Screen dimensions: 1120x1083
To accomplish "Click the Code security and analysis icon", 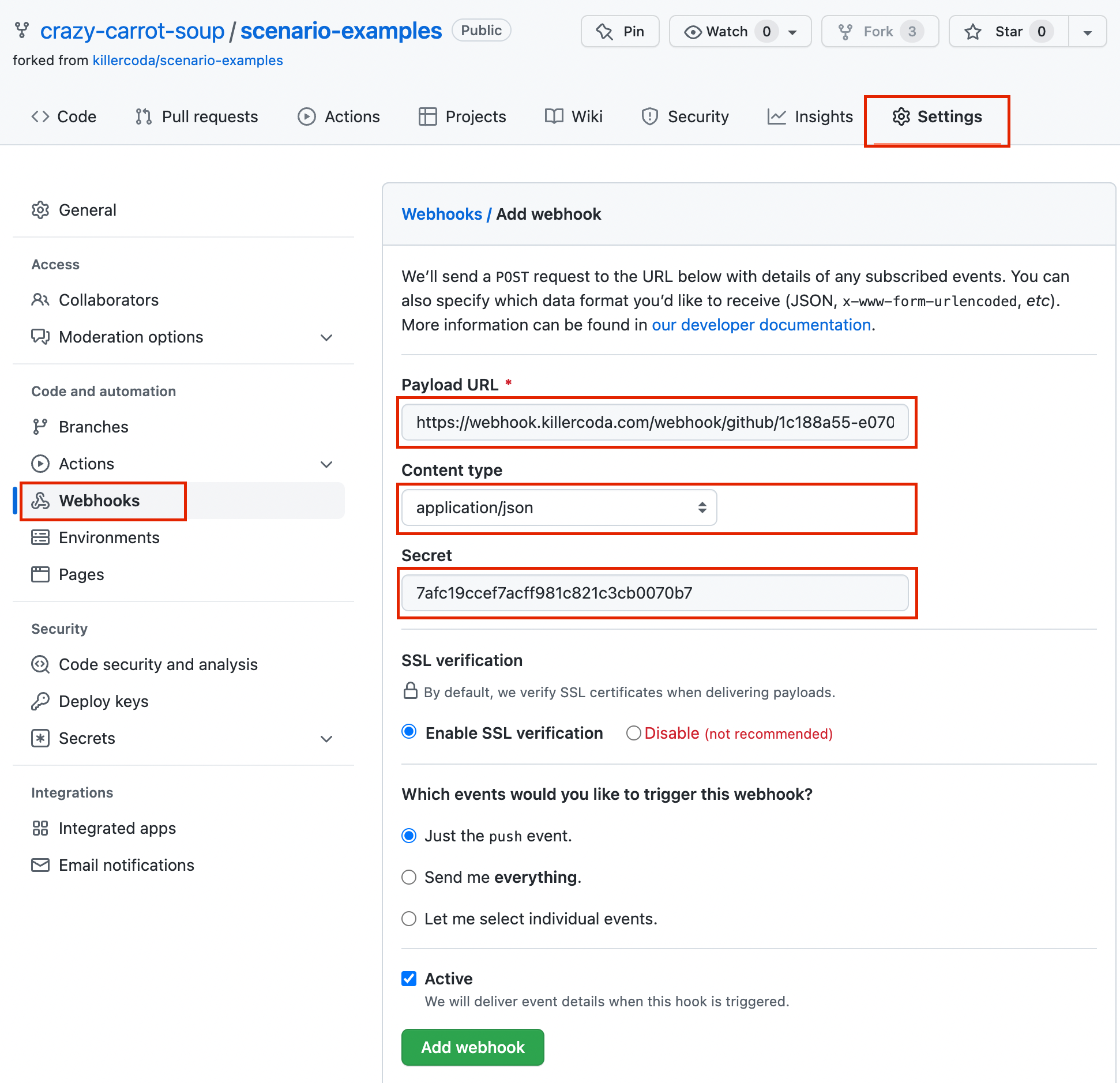I will tap(40, 664).
